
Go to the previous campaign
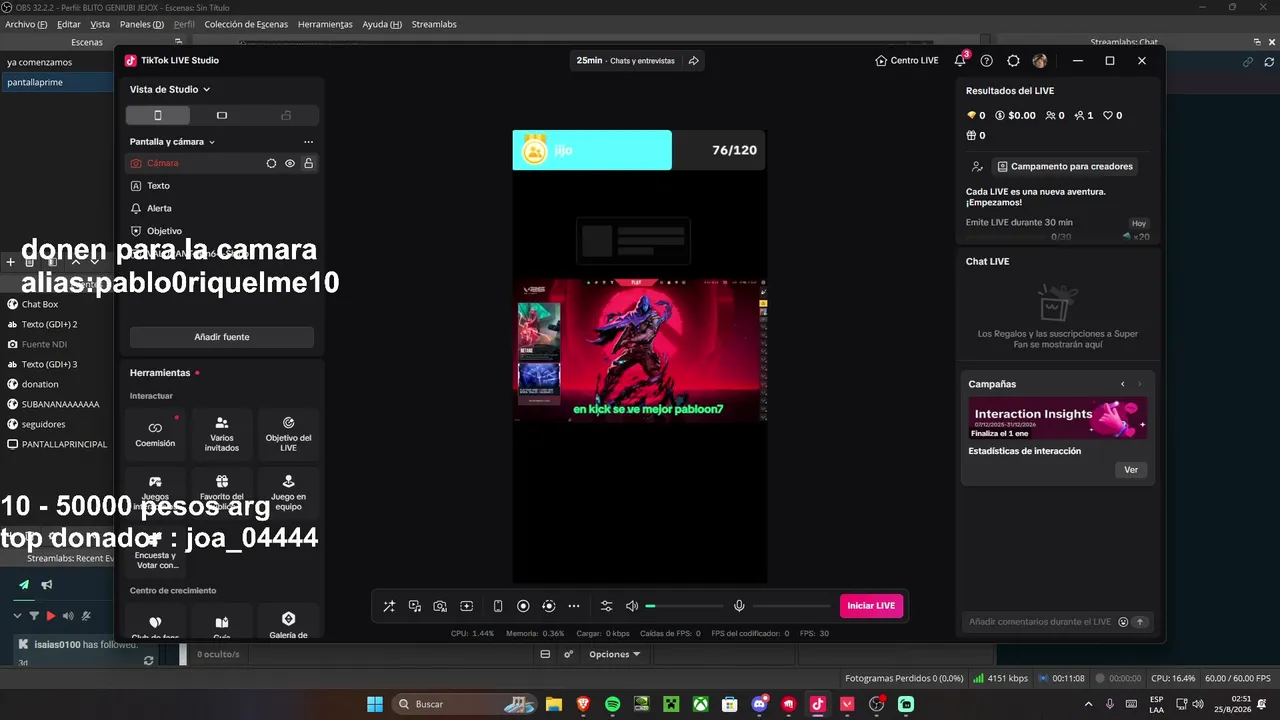click(x=1123, y=384)
